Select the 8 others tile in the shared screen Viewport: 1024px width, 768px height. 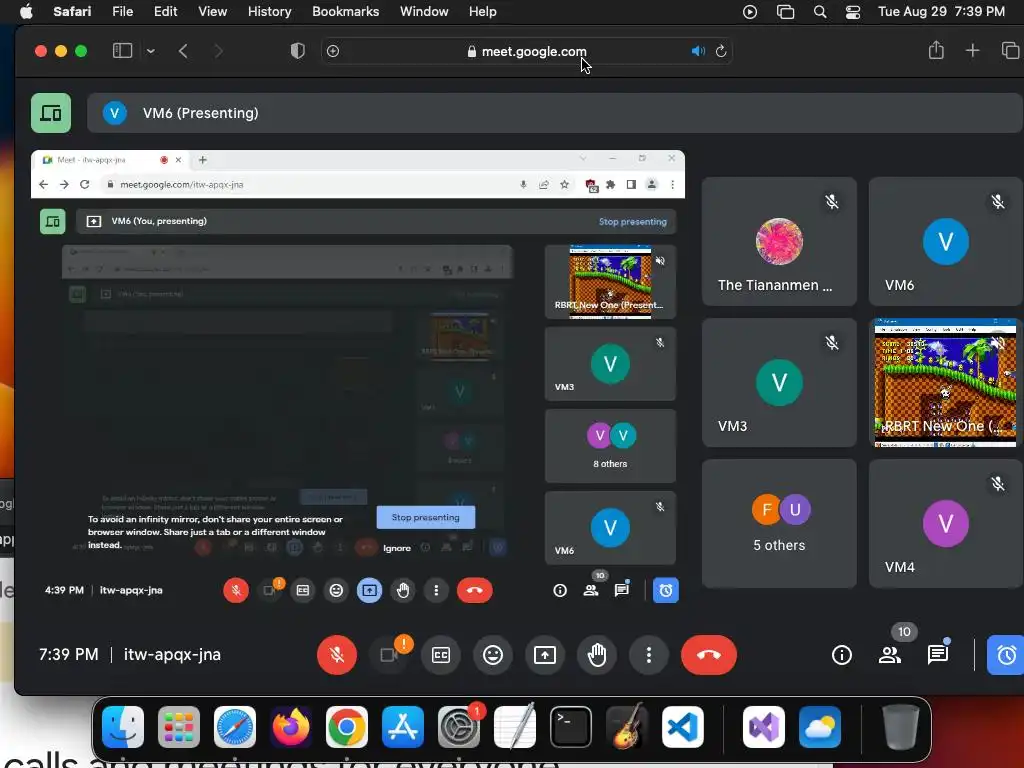click(610, 446)
